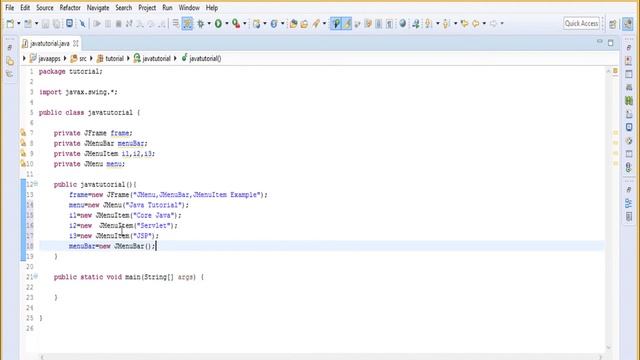Click the Search flashlight toolbar icon
This screenshot has width=640, height=360.
[316, 24]
